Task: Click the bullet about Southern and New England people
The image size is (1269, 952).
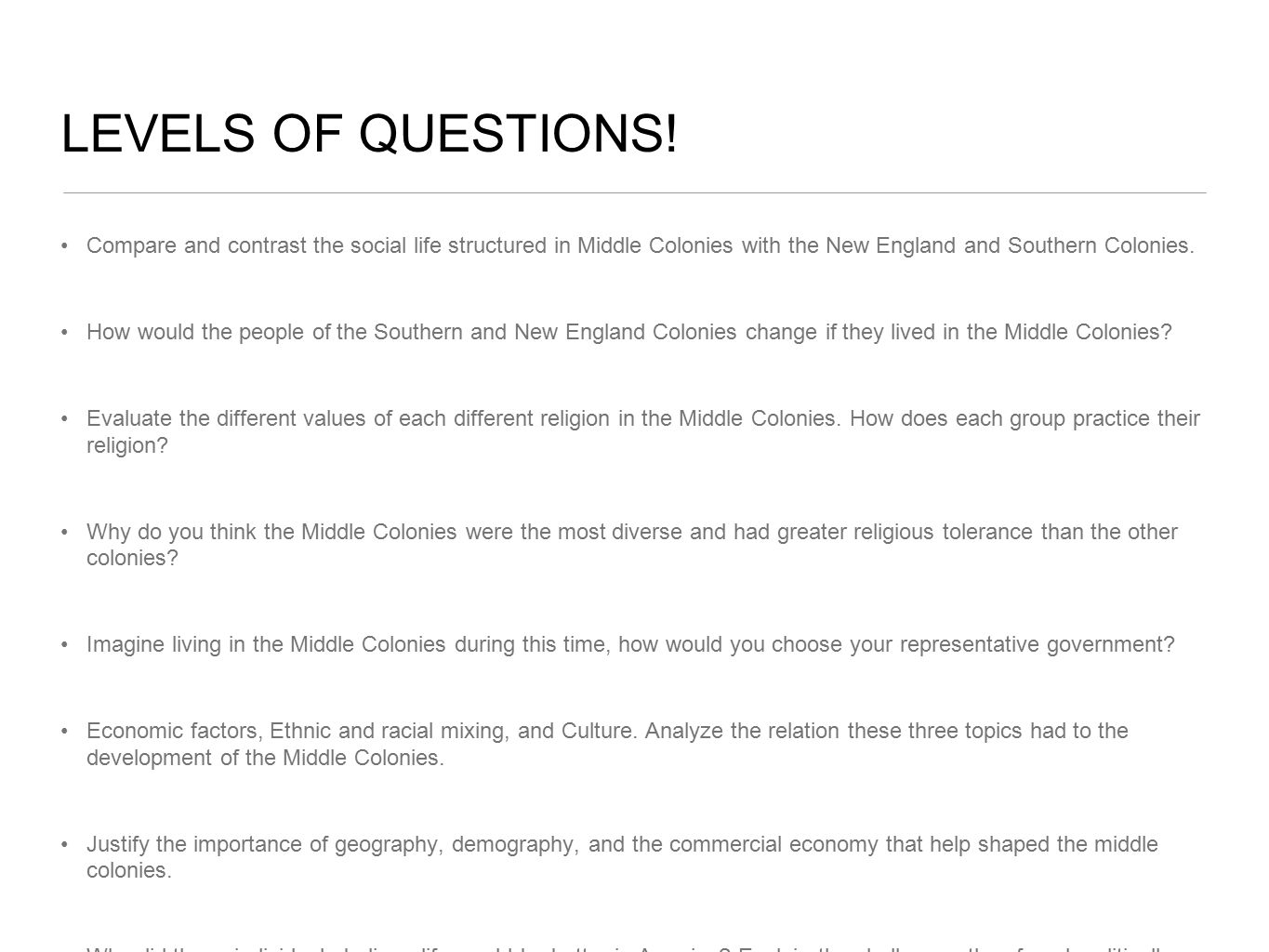Action: pyautogui.click(x=629, y=332)
